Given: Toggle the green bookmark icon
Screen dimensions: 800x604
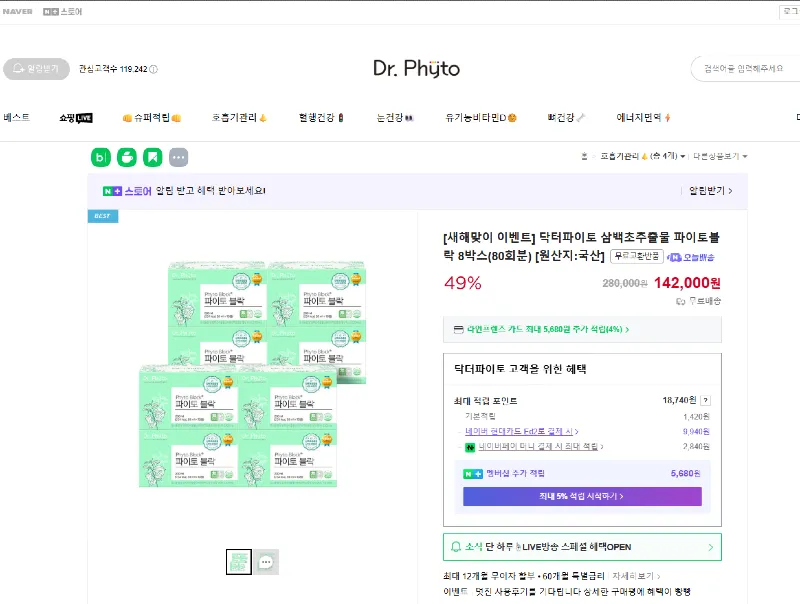Looking at the screenshot, I should 152,157.
